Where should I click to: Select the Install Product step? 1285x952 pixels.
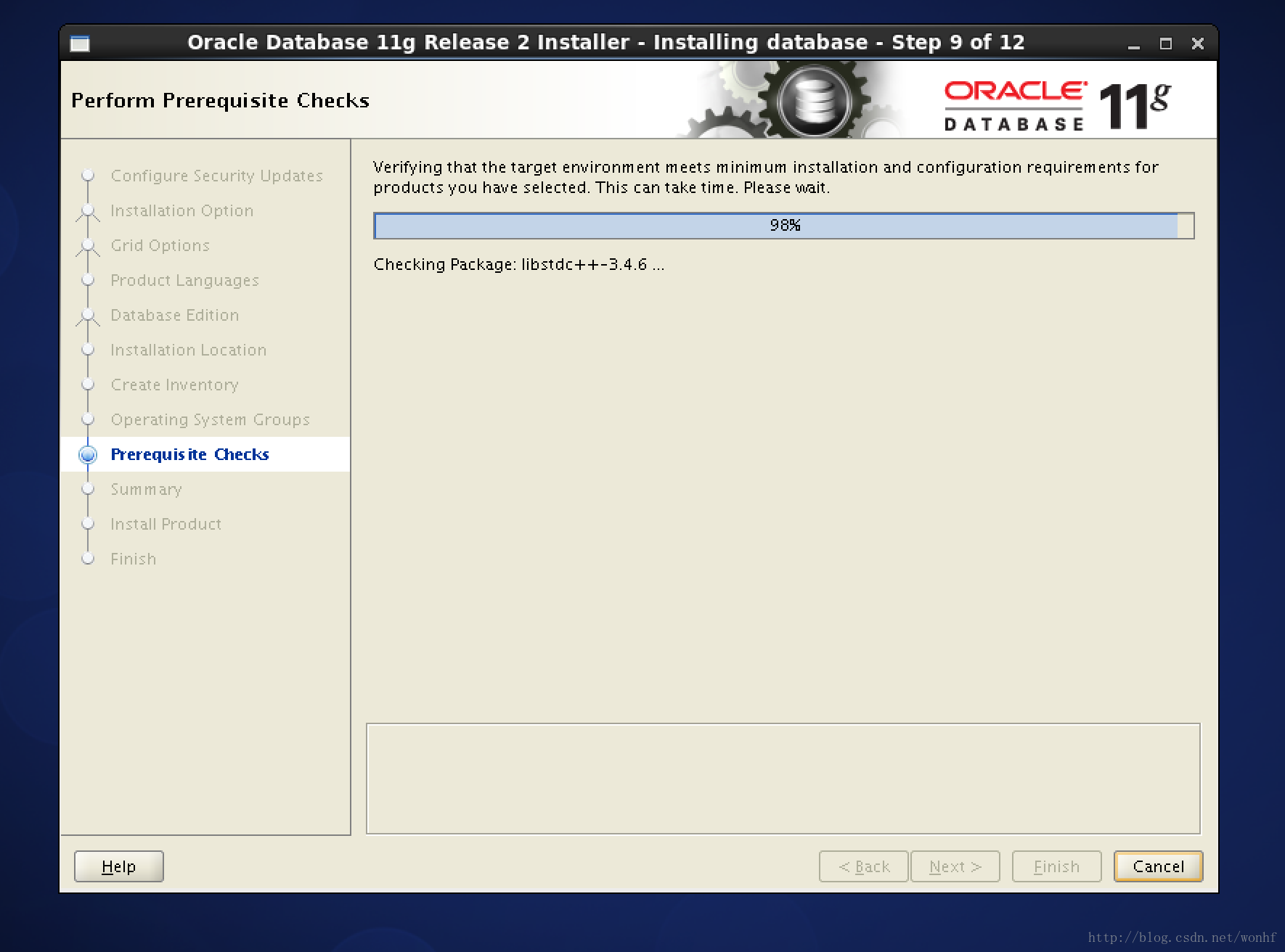pos(166,524)
